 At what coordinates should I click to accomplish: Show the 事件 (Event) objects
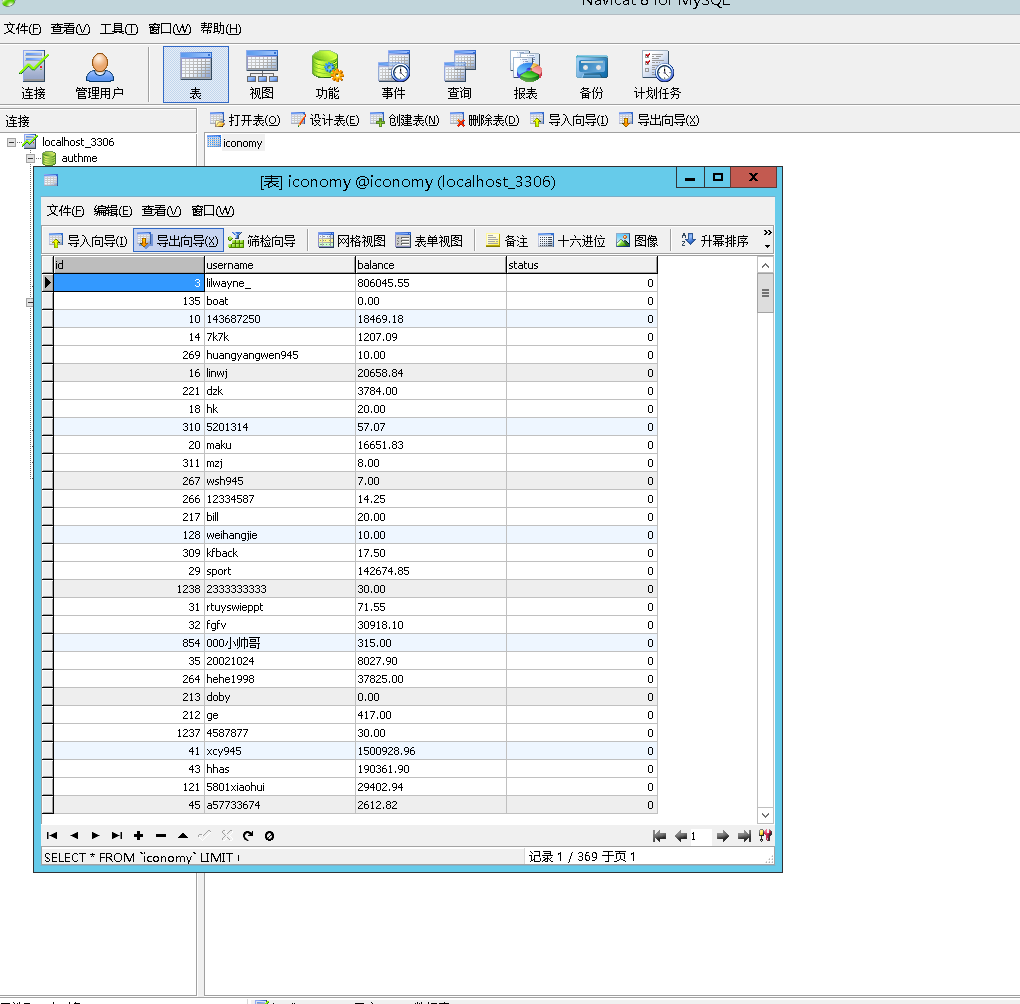click(x=394, y=75)
